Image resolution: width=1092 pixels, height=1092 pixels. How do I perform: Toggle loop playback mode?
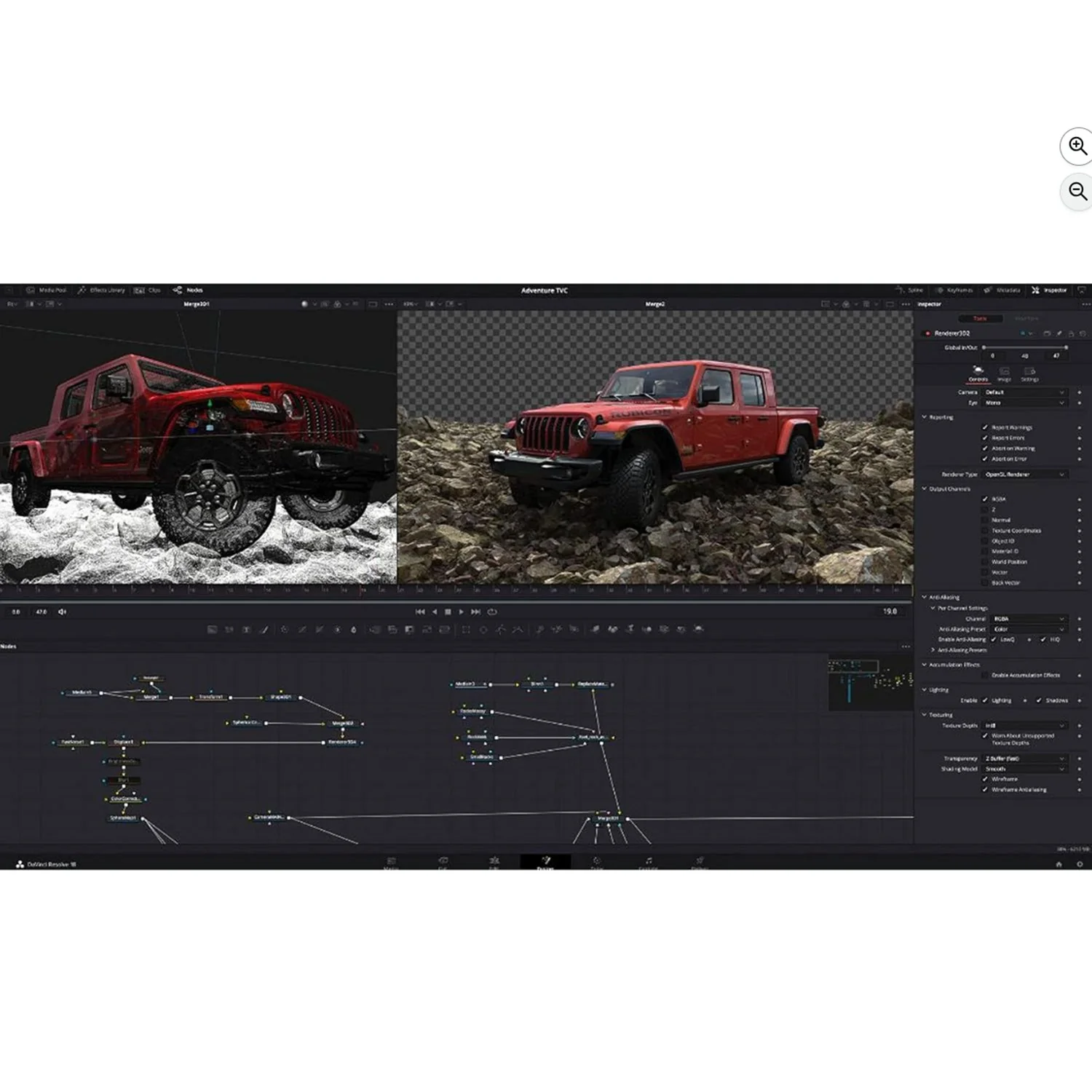(492, 612)
